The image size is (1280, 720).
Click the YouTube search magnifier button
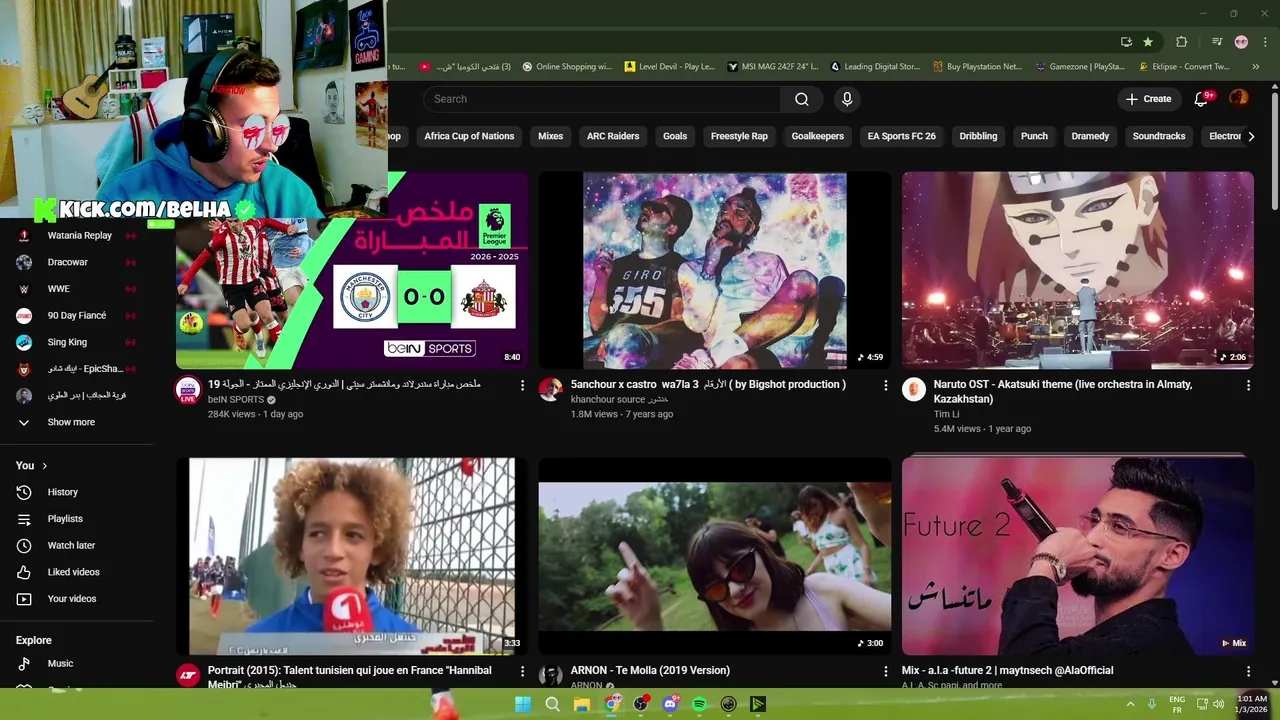(x=801, y=99)
